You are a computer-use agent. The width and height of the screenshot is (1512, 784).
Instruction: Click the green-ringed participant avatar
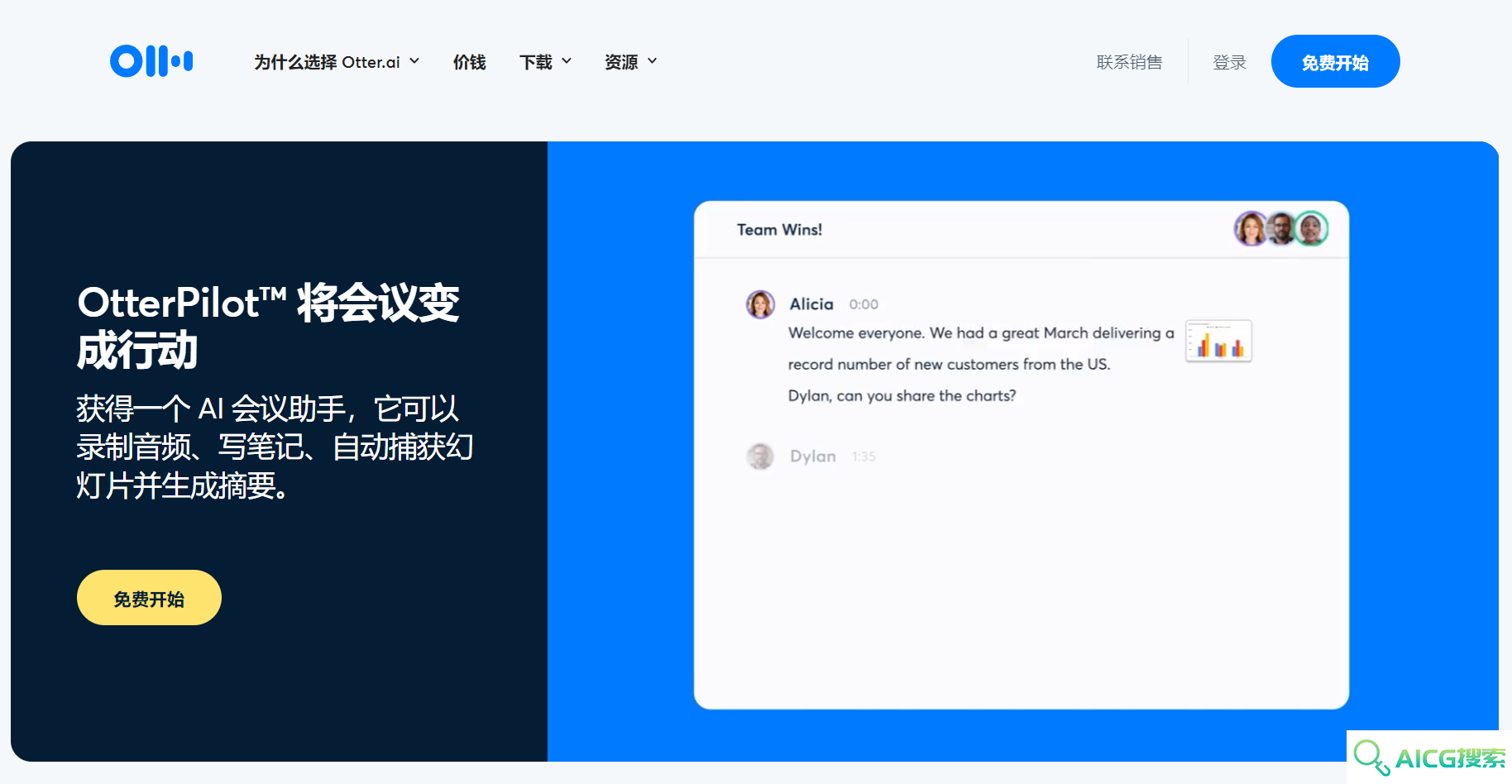point(1311,229)
